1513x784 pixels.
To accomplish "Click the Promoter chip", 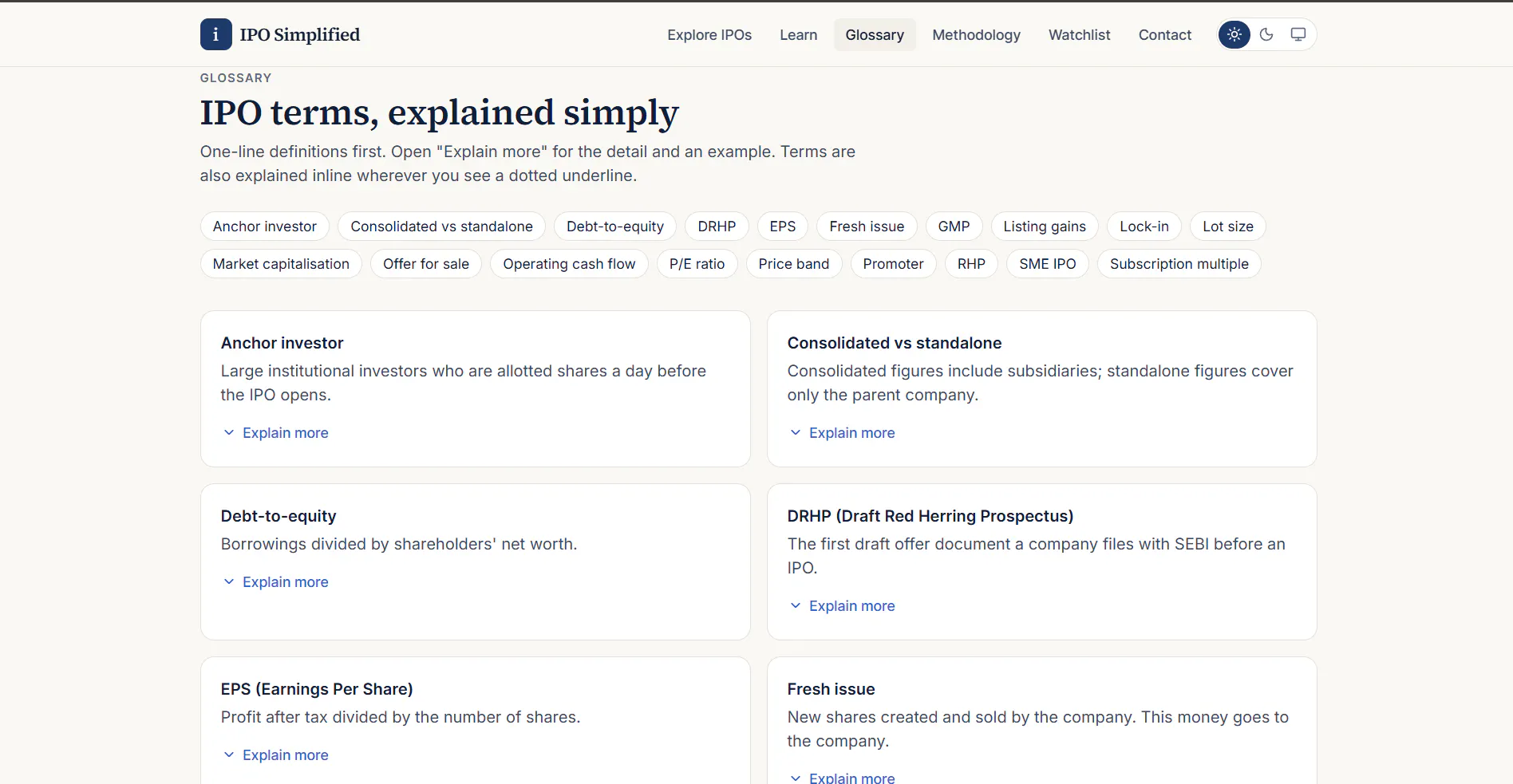I will [x=893, y=264].
